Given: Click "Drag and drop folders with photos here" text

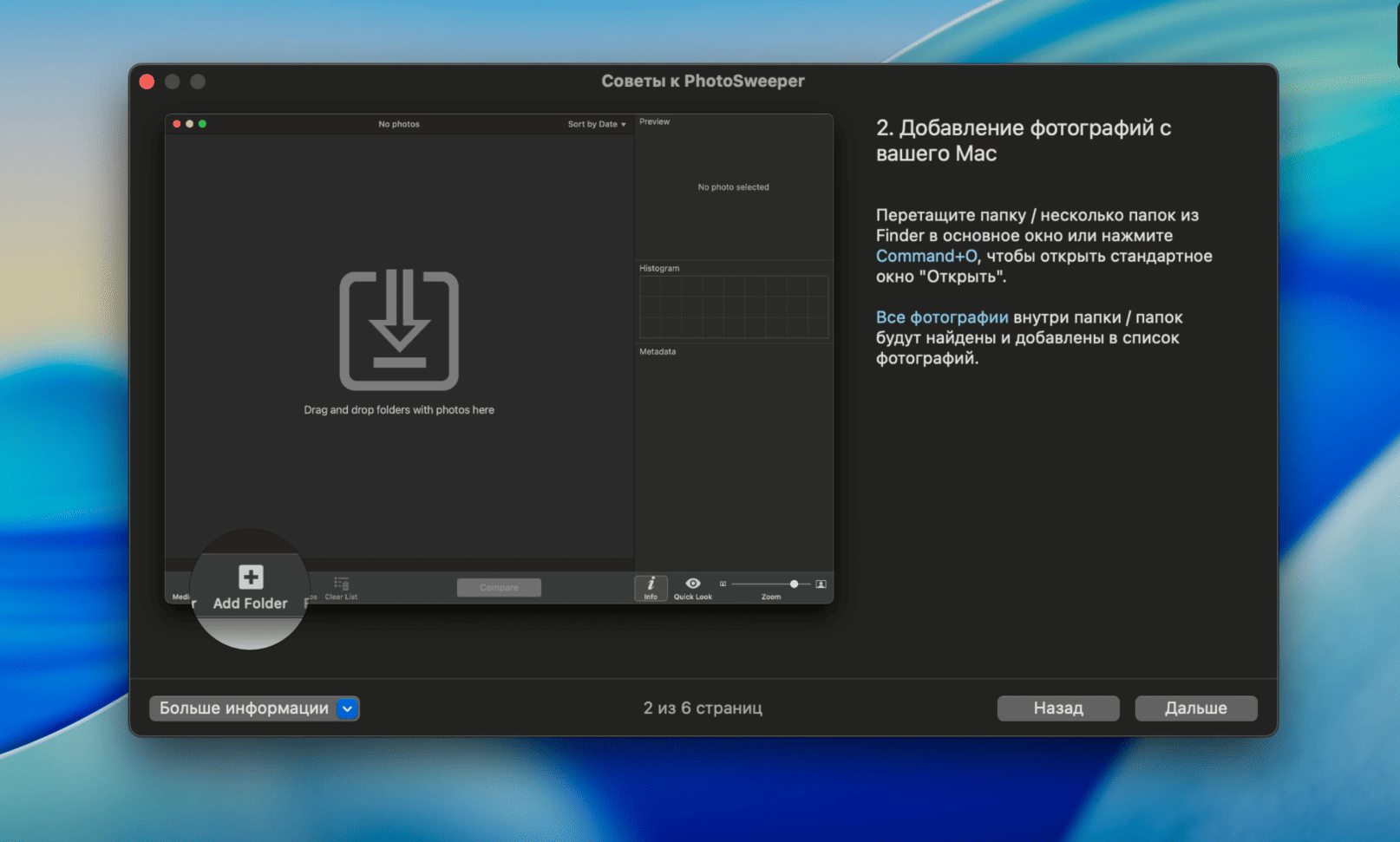Looking at the screenshot, I should tap(399, 410).
